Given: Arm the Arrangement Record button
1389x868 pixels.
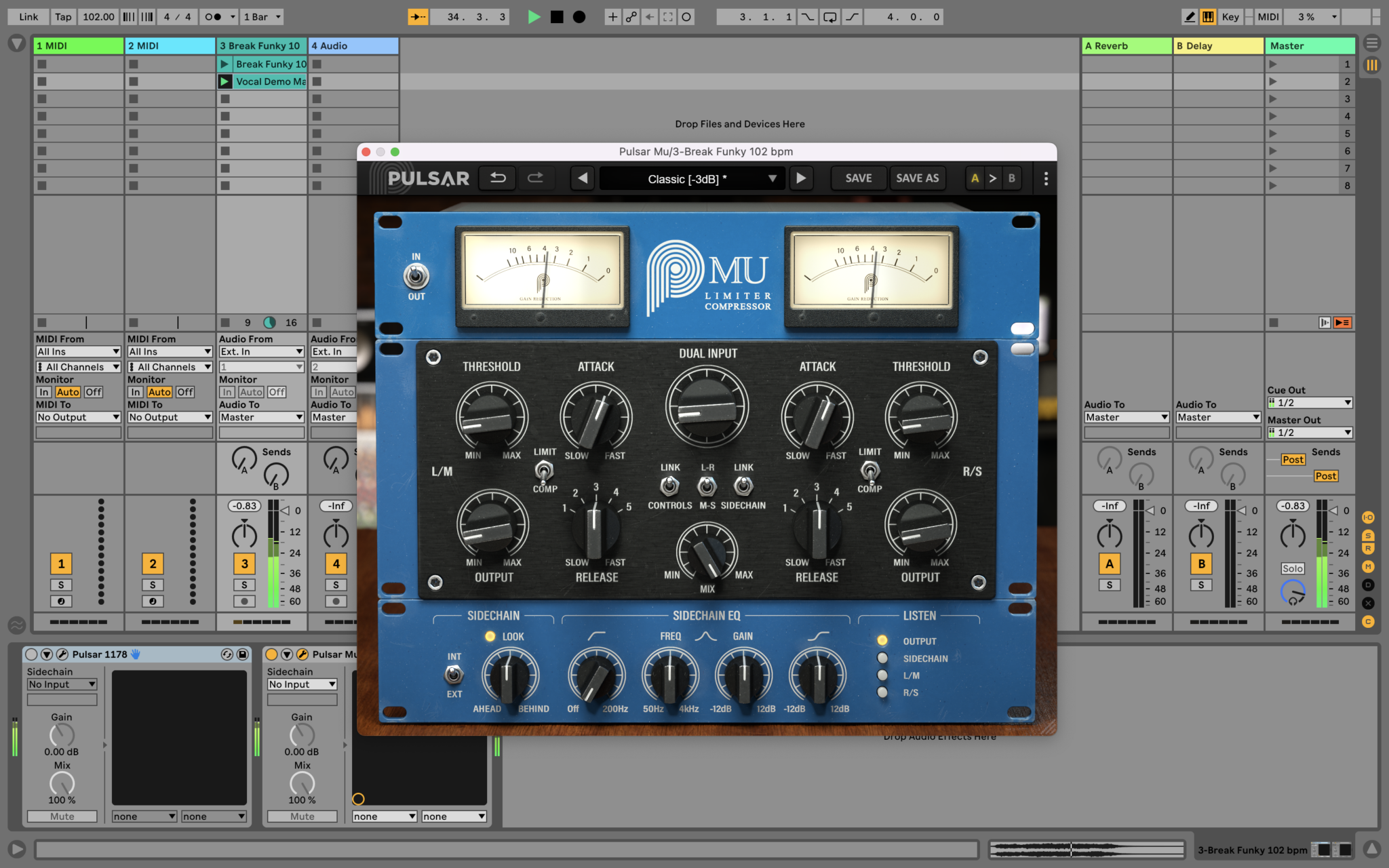Looking at the screenshot, I should click(579, 17).
